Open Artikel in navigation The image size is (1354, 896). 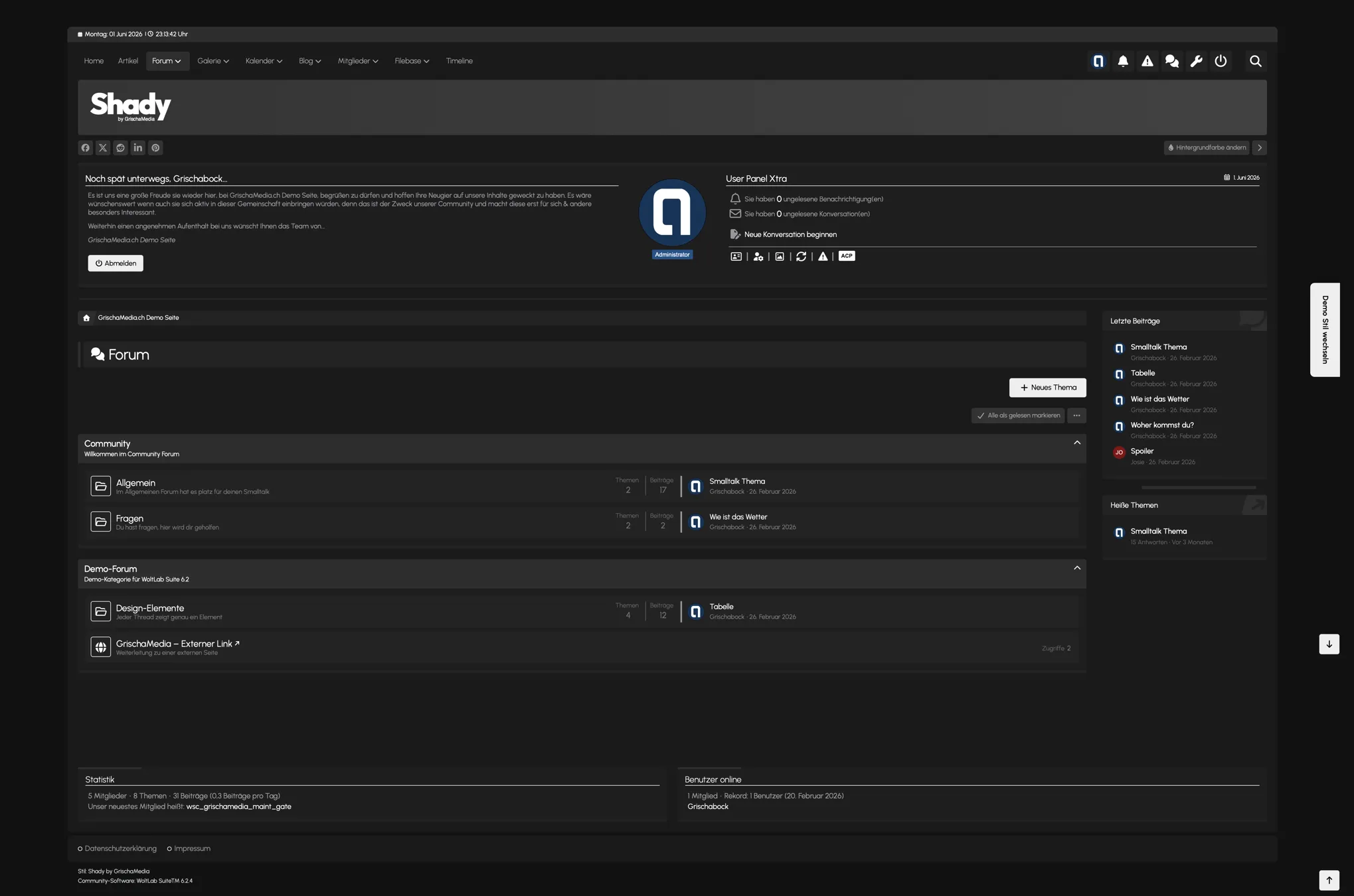coord(128,61)
